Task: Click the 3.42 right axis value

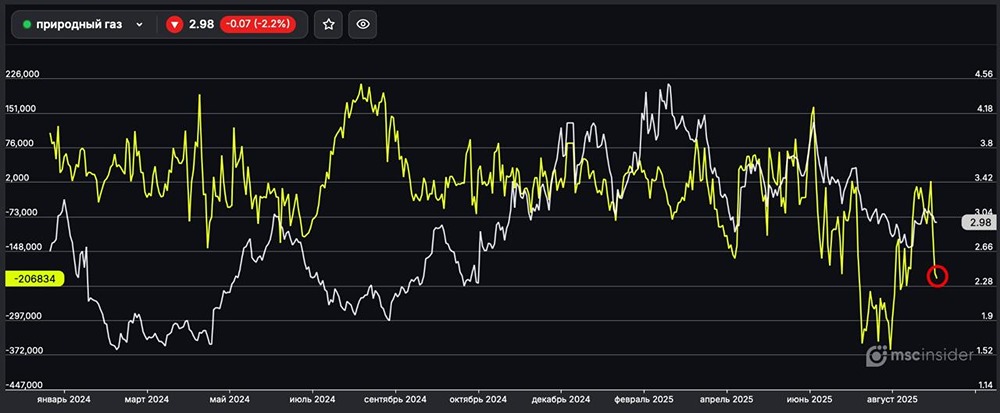Action: pos(984,178)
